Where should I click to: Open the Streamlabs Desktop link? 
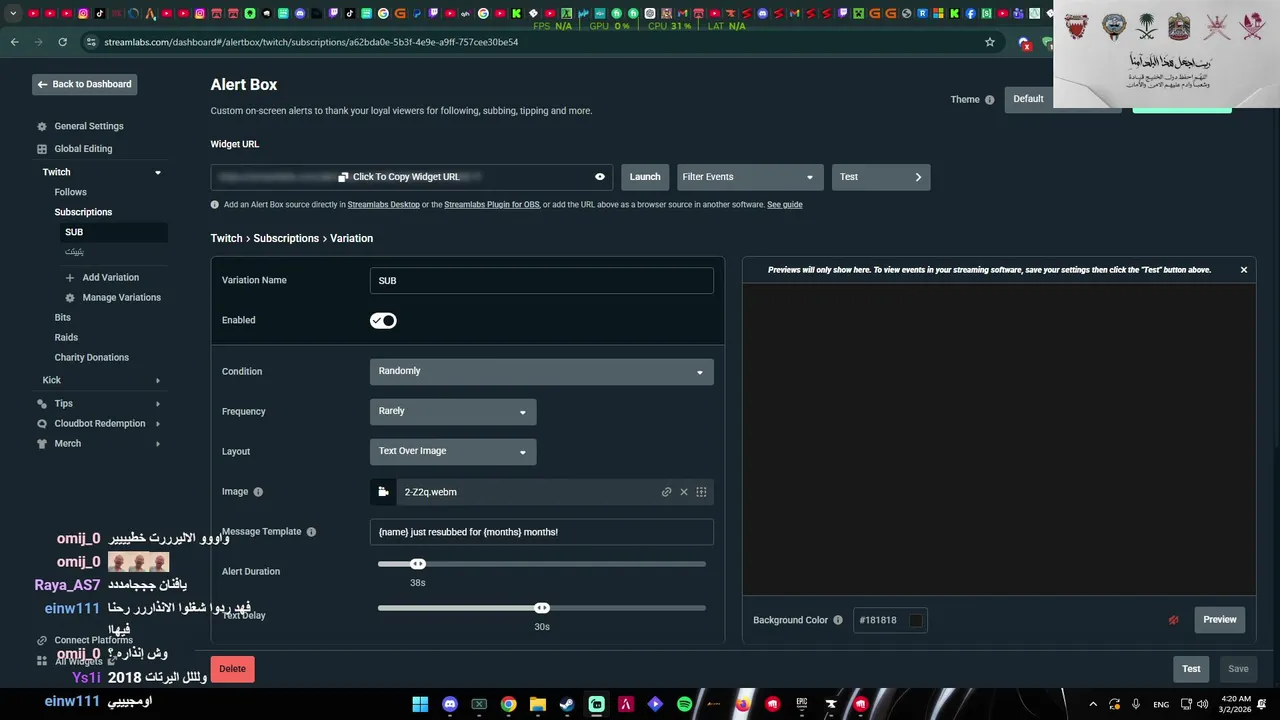[383, 205]
